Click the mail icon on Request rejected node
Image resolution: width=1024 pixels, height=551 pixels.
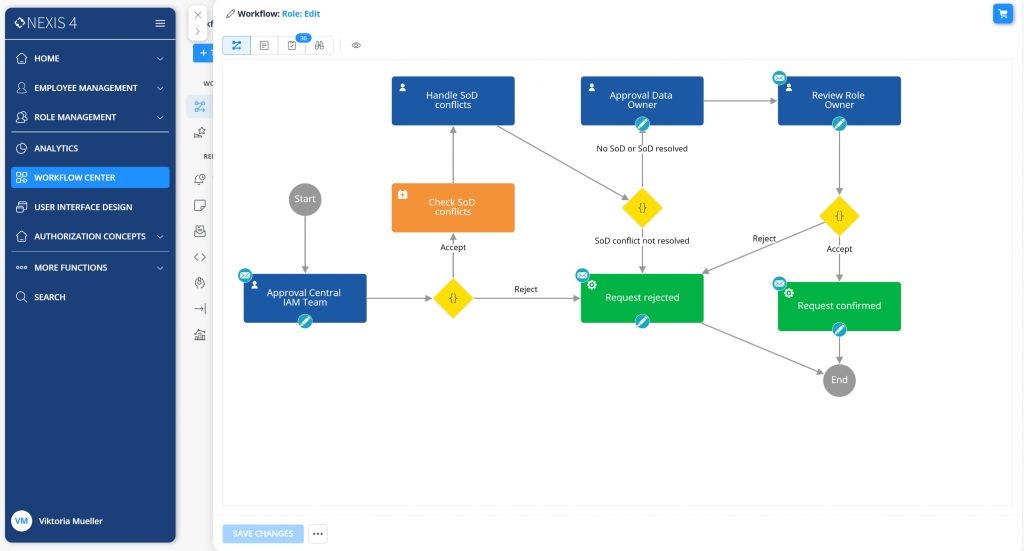pyautogui.click(x=582, y=275)
